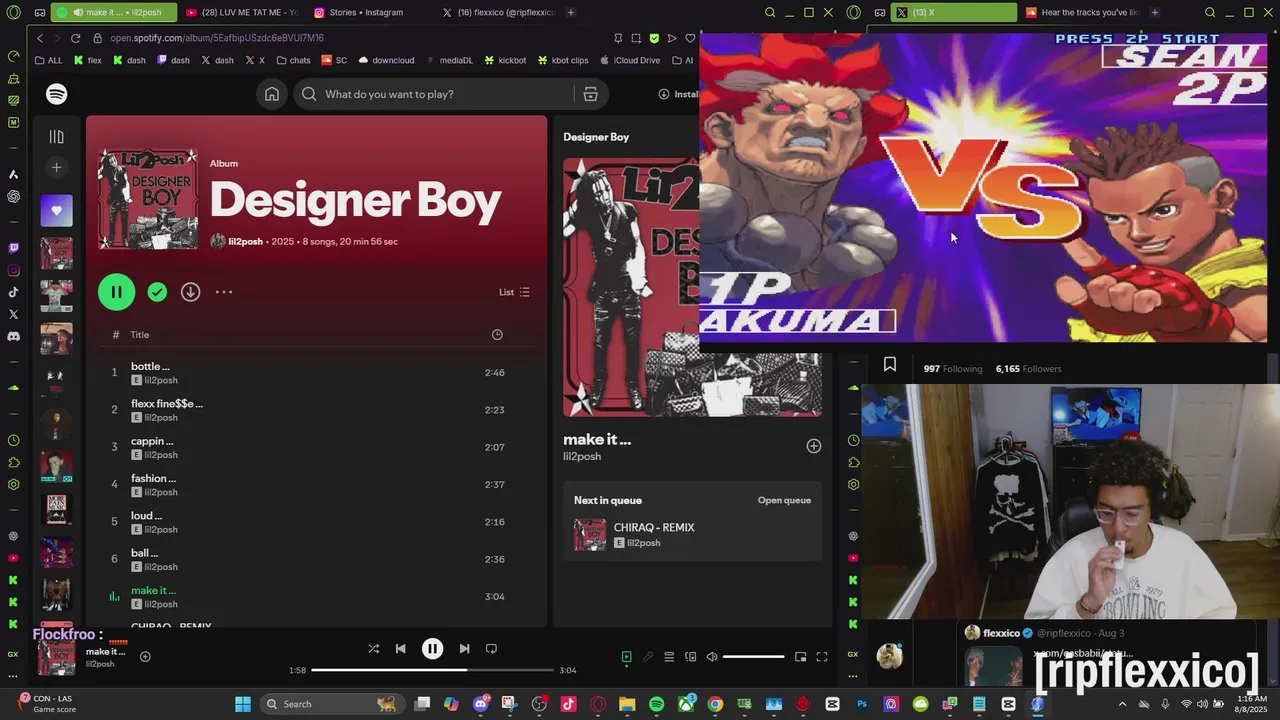
Task: Open history clock in right window sidebar
Action: coord(853,440)
